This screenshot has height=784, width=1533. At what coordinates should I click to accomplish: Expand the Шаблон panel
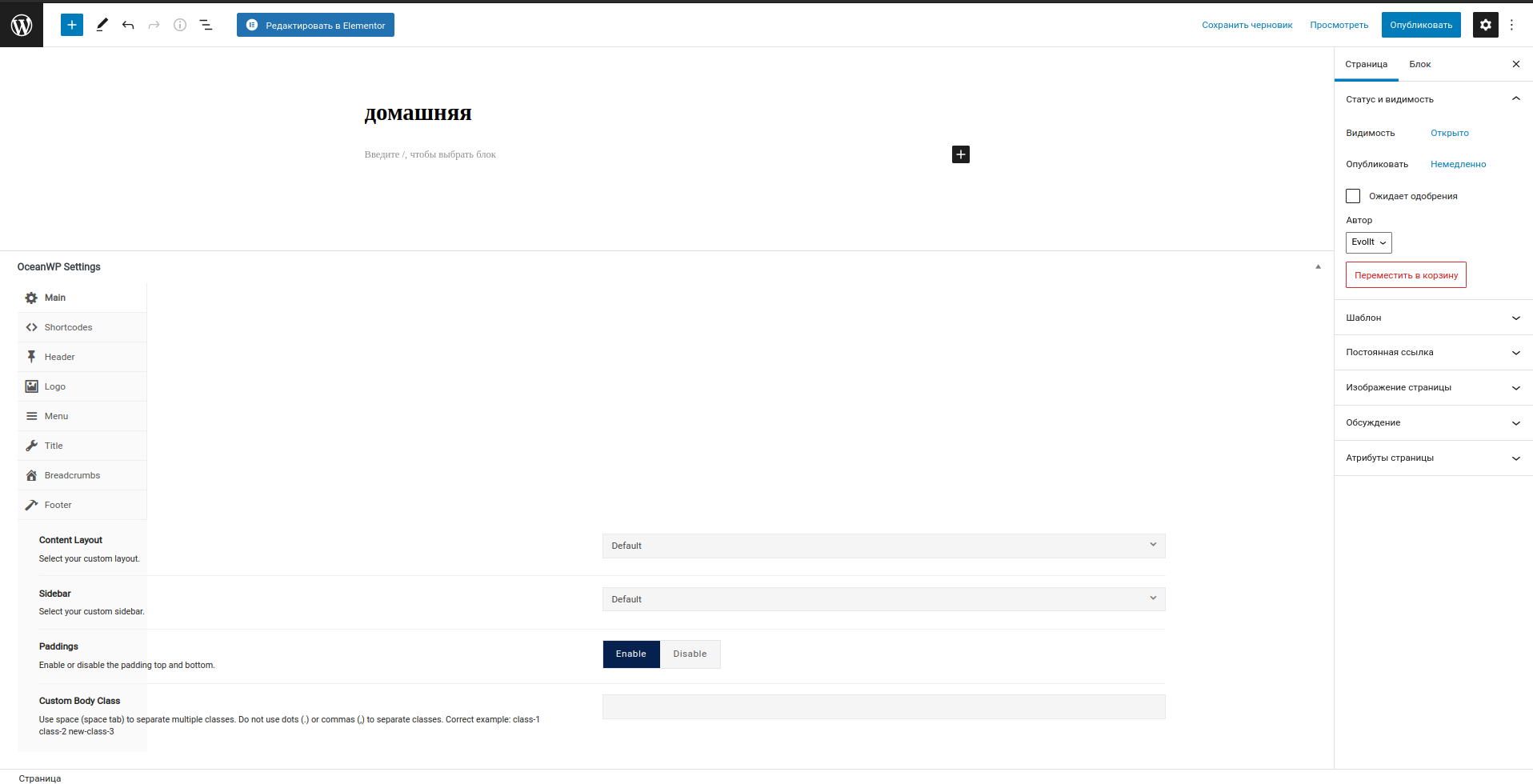(x=1434, y=318)
